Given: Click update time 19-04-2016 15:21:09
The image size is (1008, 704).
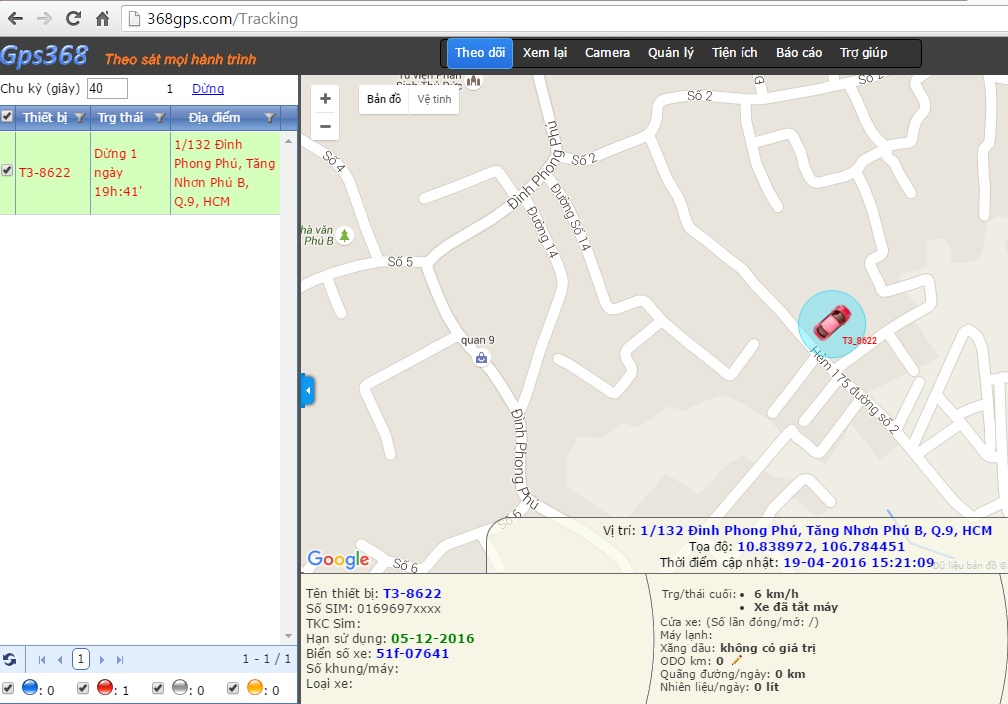Looking at the screenshot, I should (x=858, y=563).
